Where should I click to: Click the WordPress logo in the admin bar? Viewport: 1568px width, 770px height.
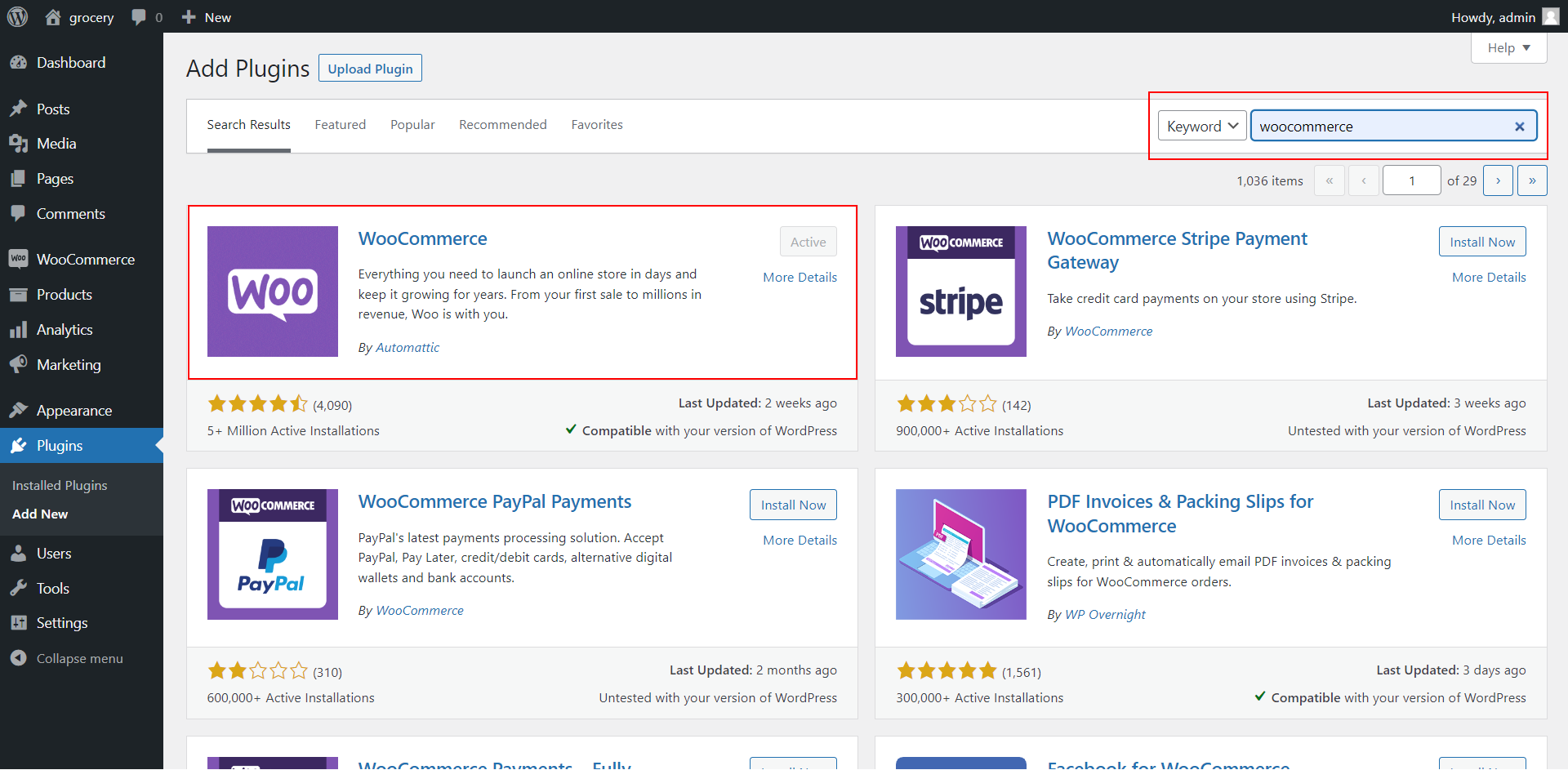[17, 16]
